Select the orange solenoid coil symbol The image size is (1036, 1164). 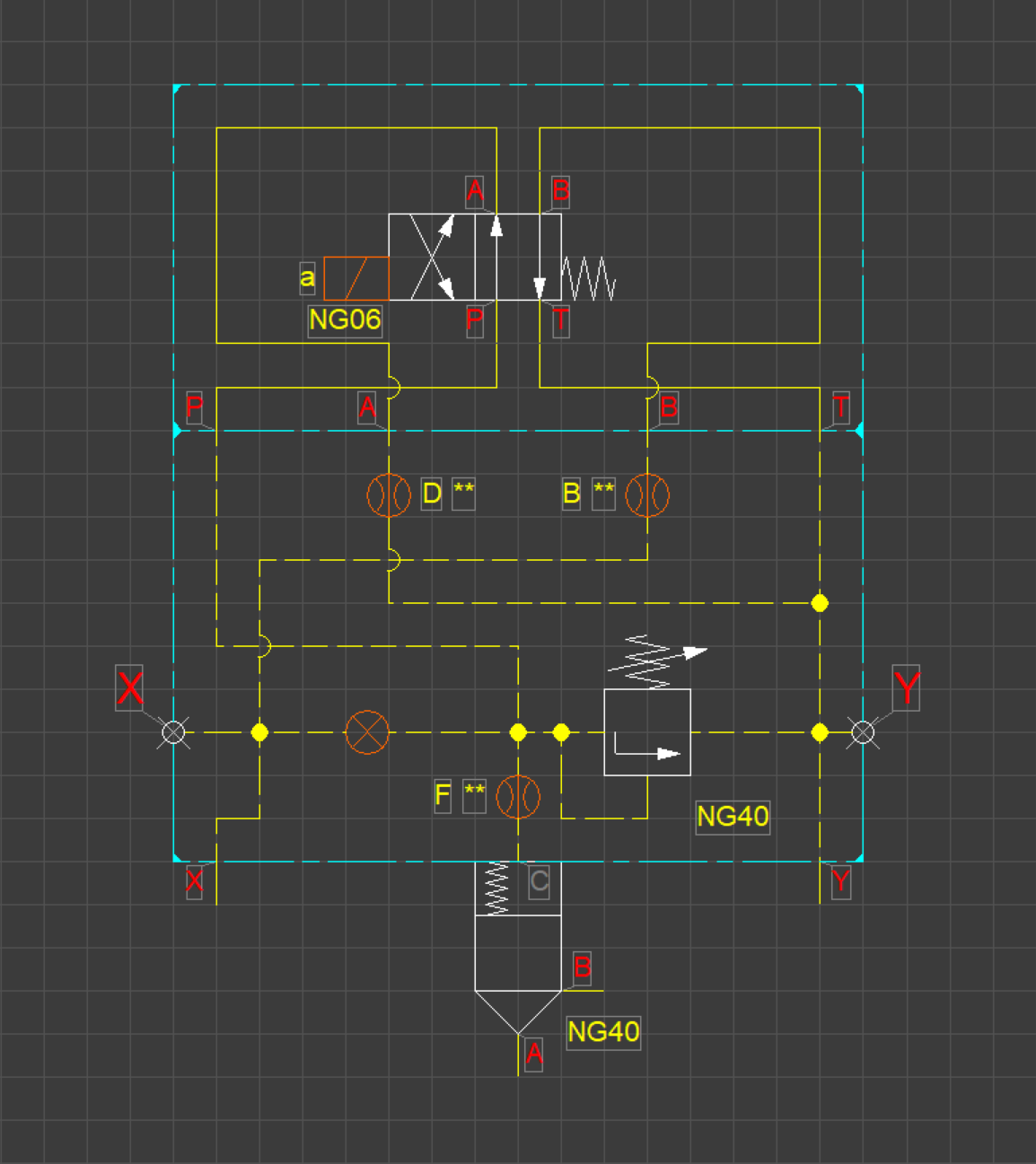click(356, 278)
